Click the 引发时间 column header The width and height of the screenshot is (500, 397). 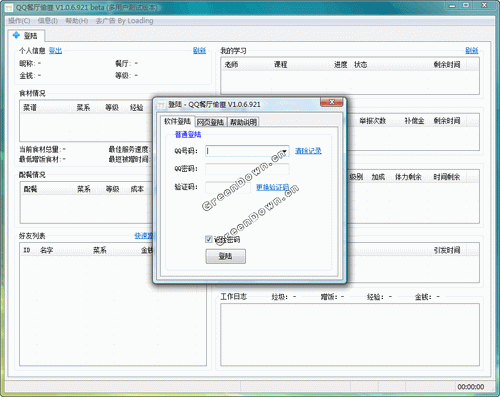tap(447, 250)
